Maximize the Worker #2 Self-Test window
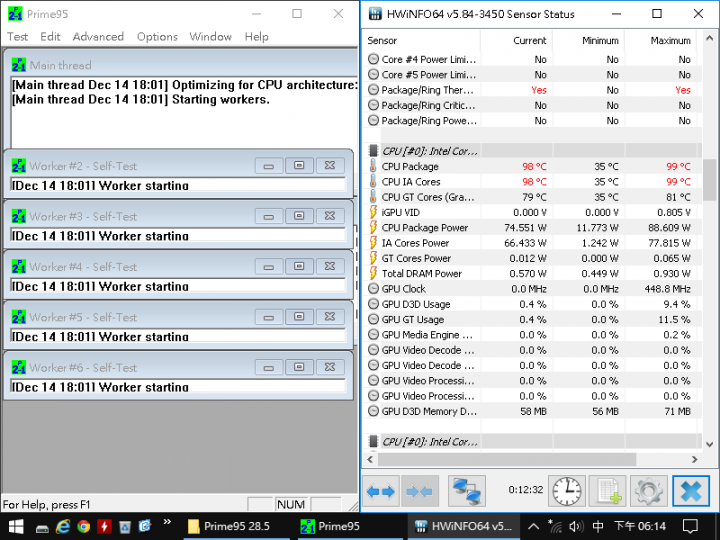 point(299,166)
